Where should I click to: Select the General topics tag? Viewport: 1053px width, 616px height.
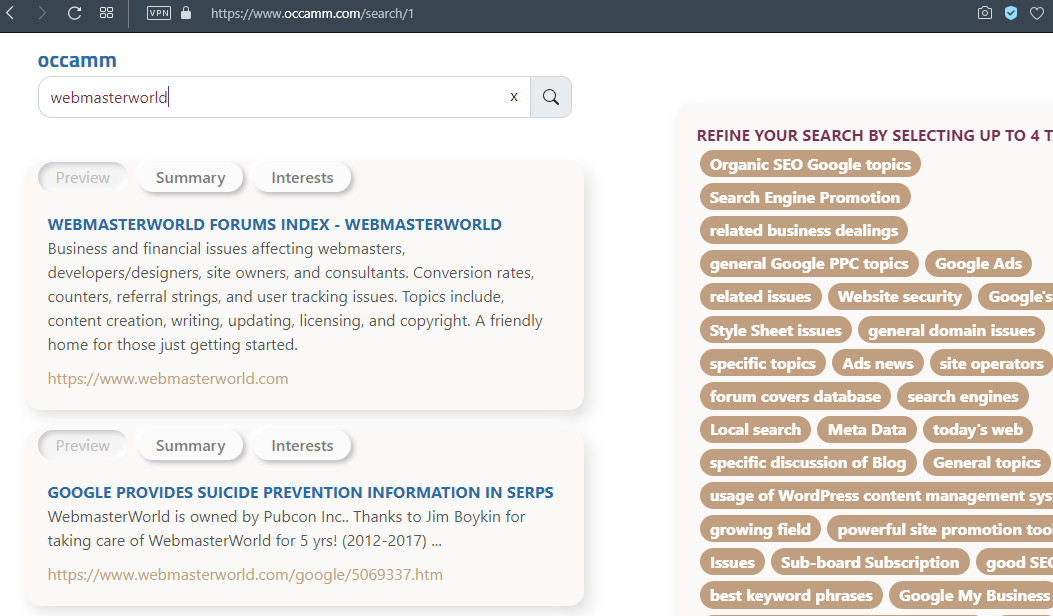tap(987, 462)
